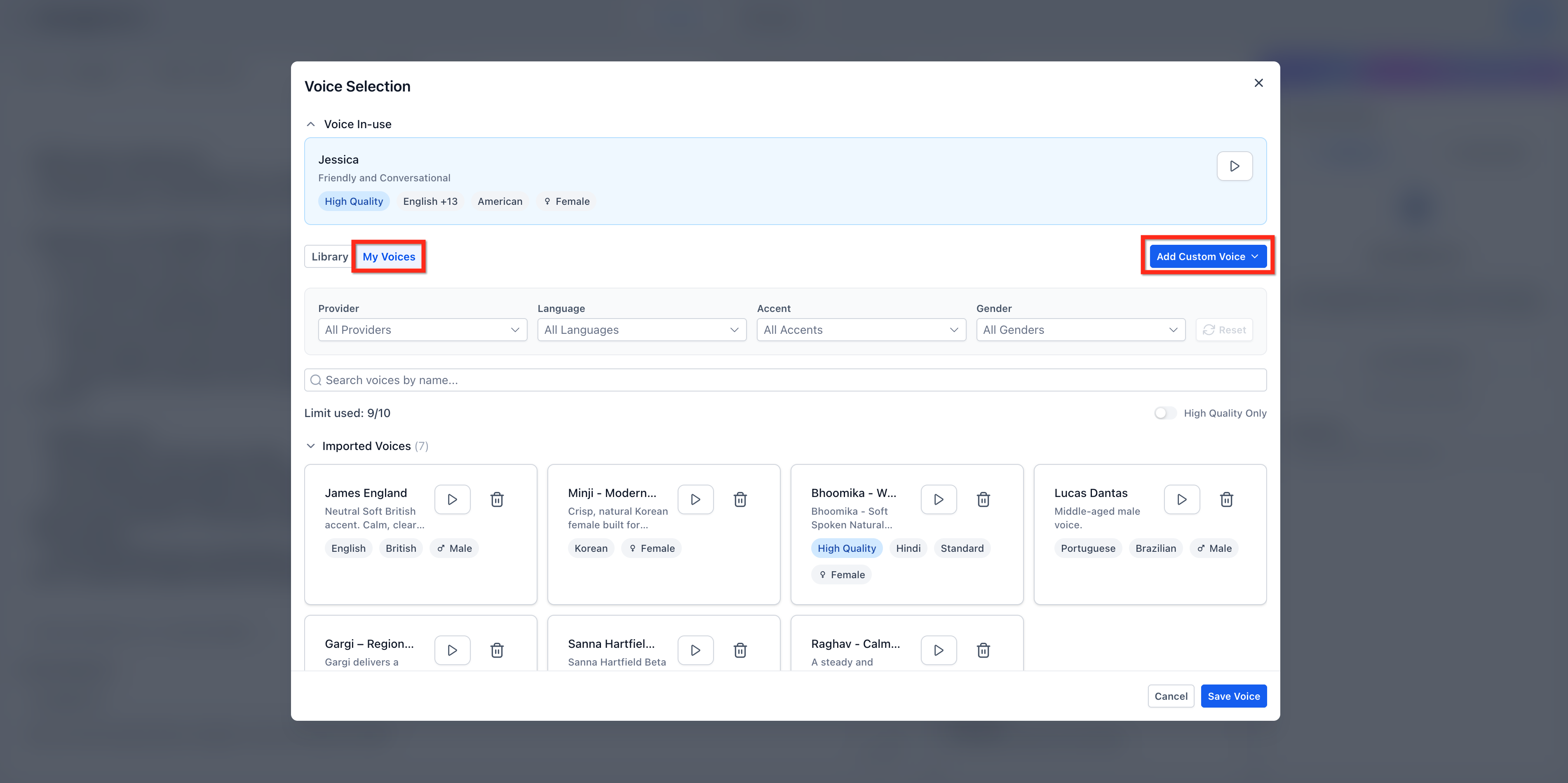Viewport: 1568px width, 783px height.
Task: Focus the search voices by name field
Action: pos(785,380)
